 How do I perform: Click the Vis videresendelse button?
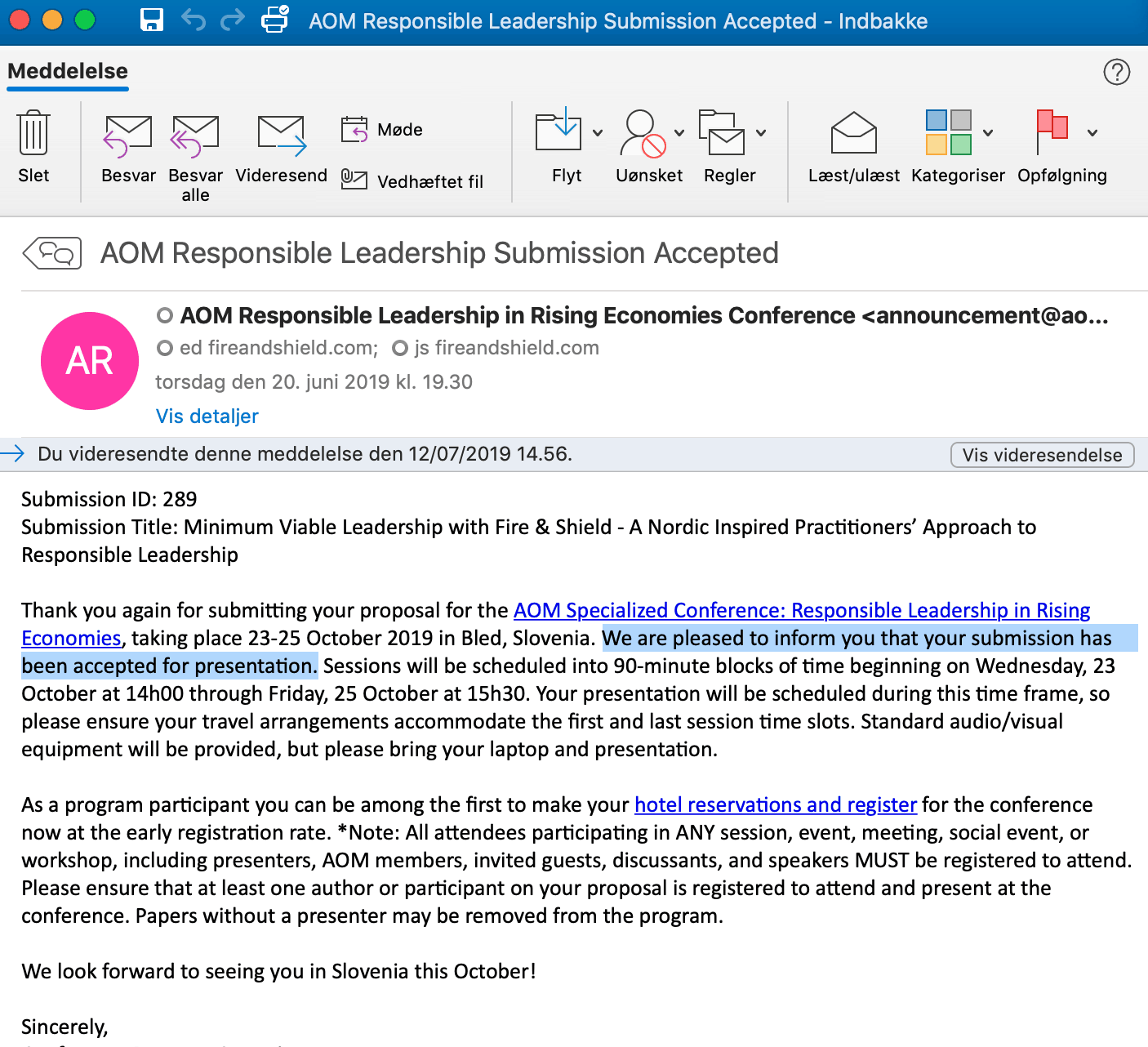coord(1043,455)
